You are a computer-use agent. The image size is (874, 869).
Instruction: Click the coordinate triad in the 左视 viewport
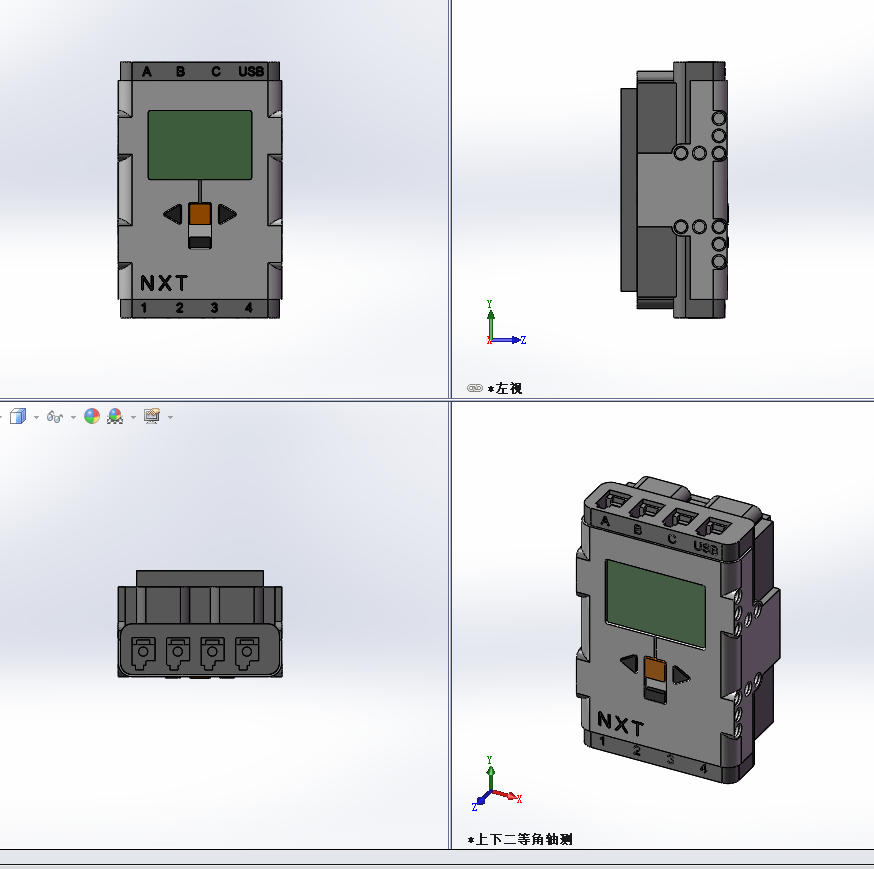click(505, 323)
